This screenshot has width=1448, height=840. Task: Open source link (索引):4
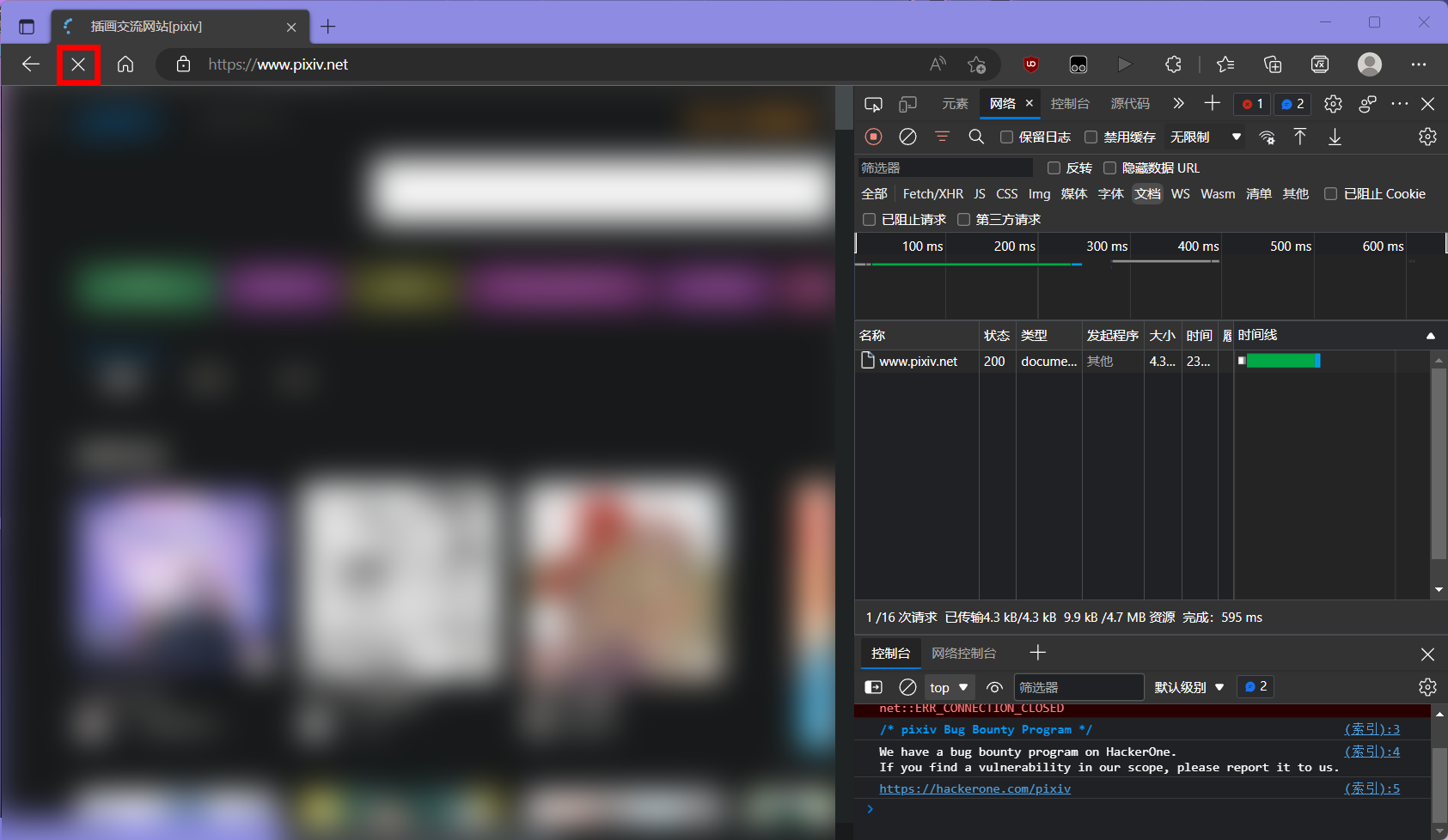(x=1372, y=752)
